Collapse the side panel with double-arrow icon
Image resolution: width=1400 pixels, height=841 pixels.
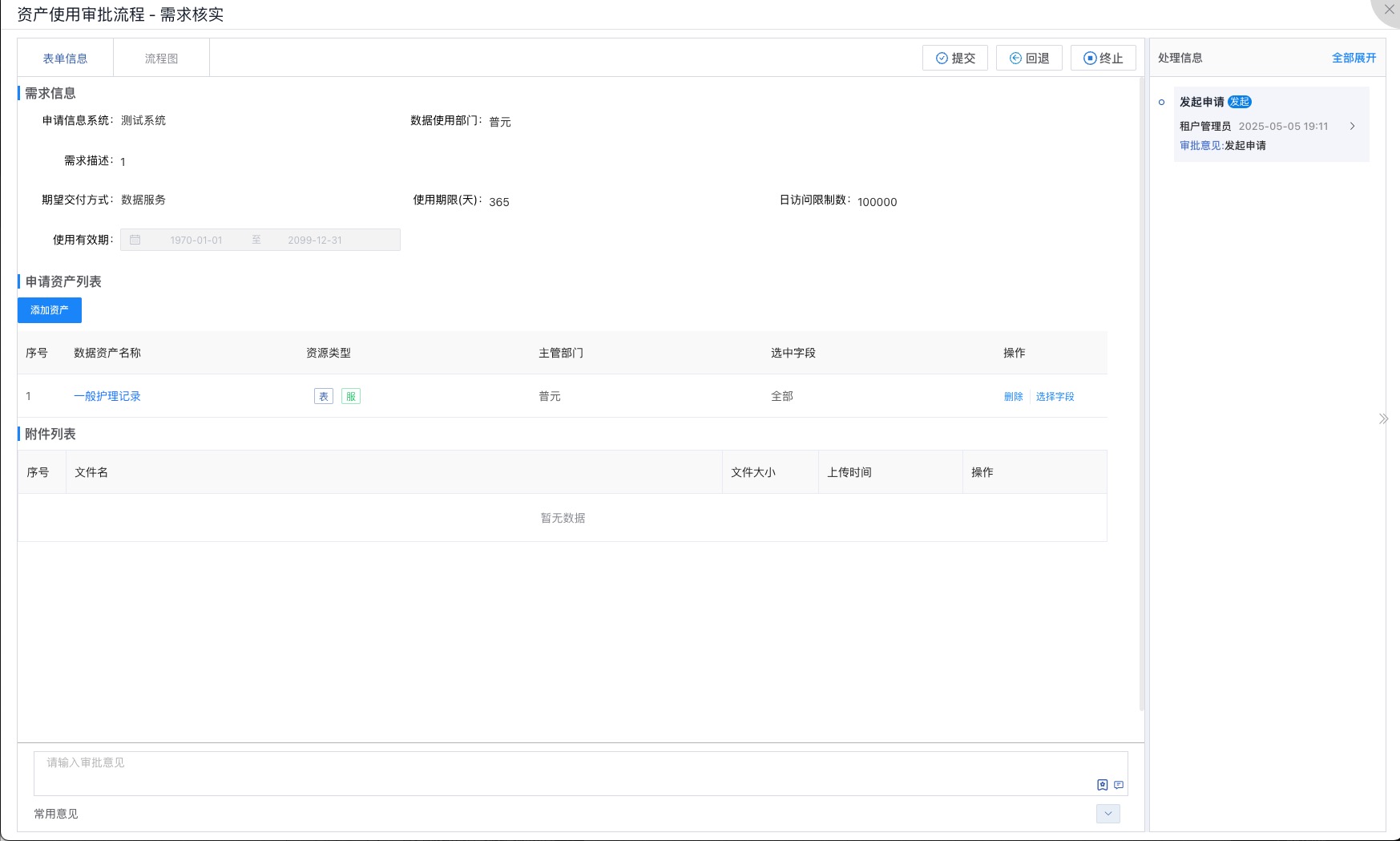coord(1383,418)
